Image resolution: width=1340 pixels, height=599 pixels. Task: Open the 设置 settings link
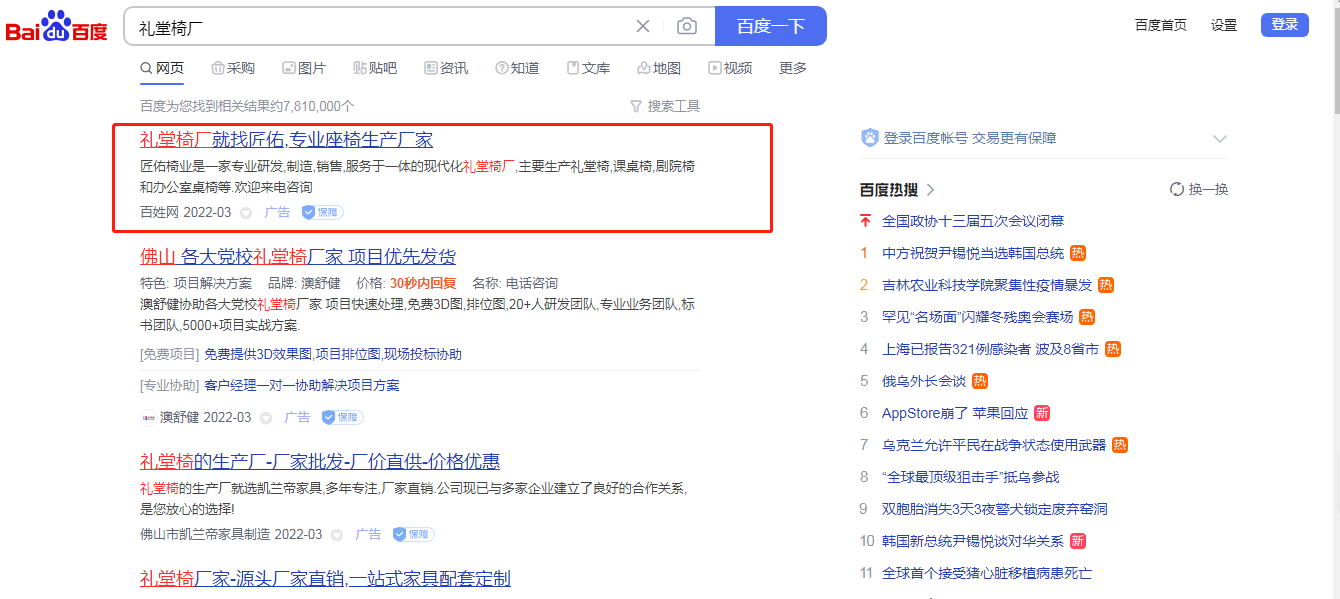pyautogui.click(x=1223, y=25)
